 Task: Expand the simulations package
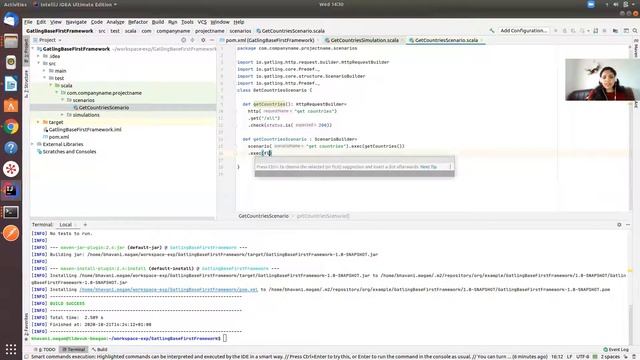coord(62,115)
